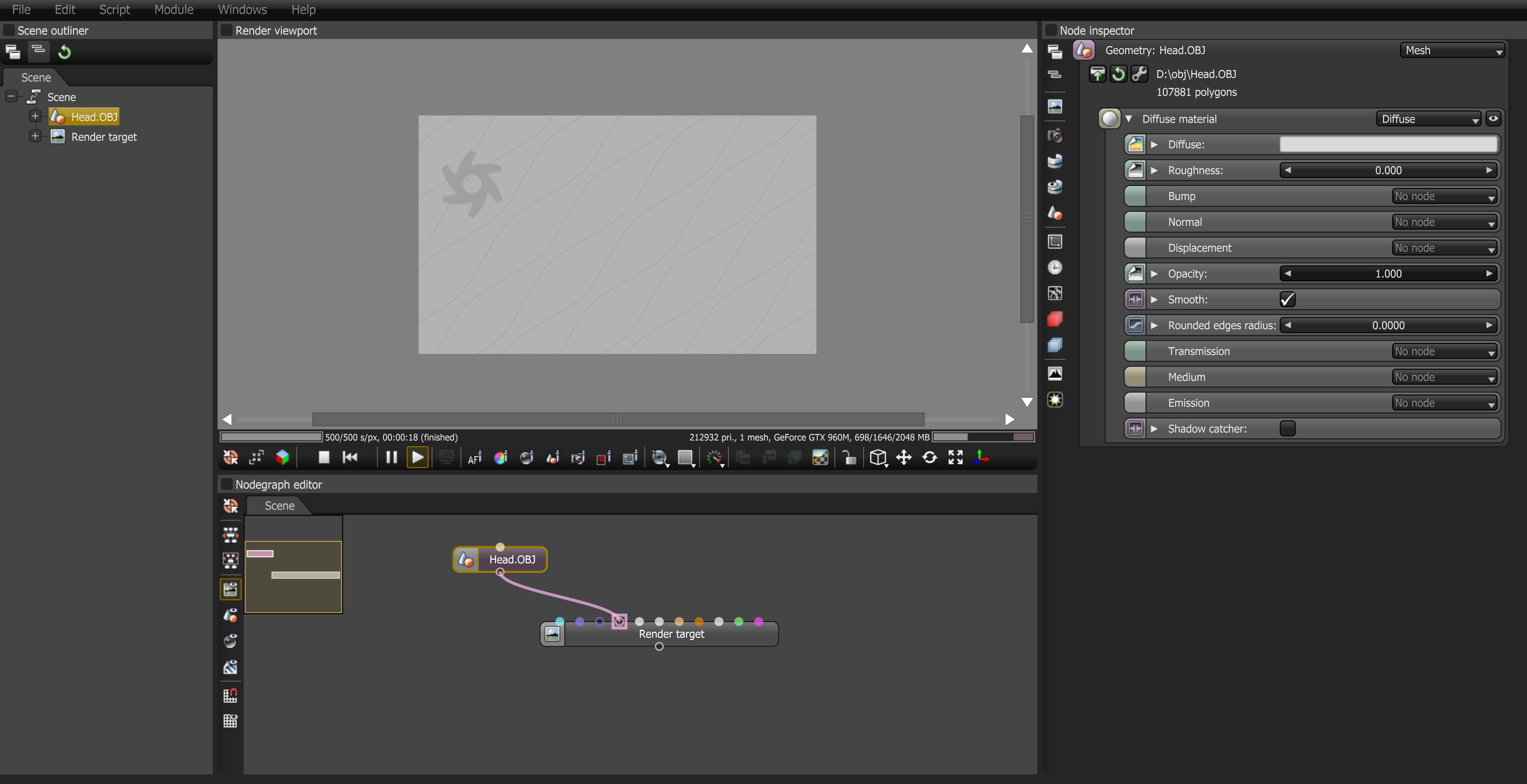Viewport: 1527px width, 784px height.
Task: Click the viewport lock icon
Action: tap(849, 458)
